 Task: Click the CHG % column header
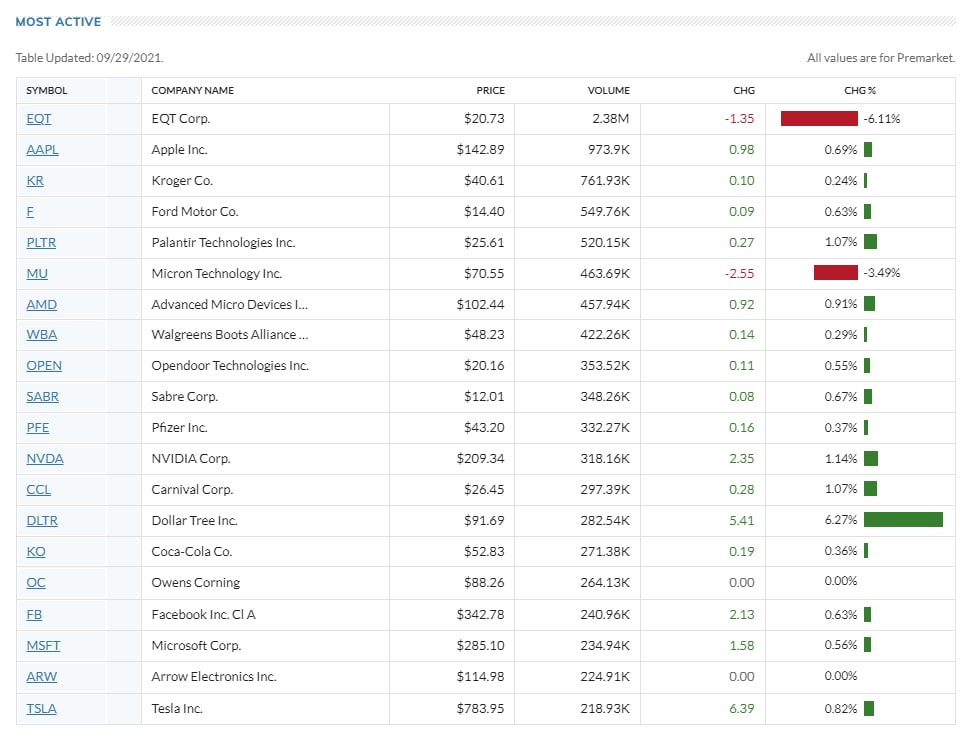click(859, 91)
